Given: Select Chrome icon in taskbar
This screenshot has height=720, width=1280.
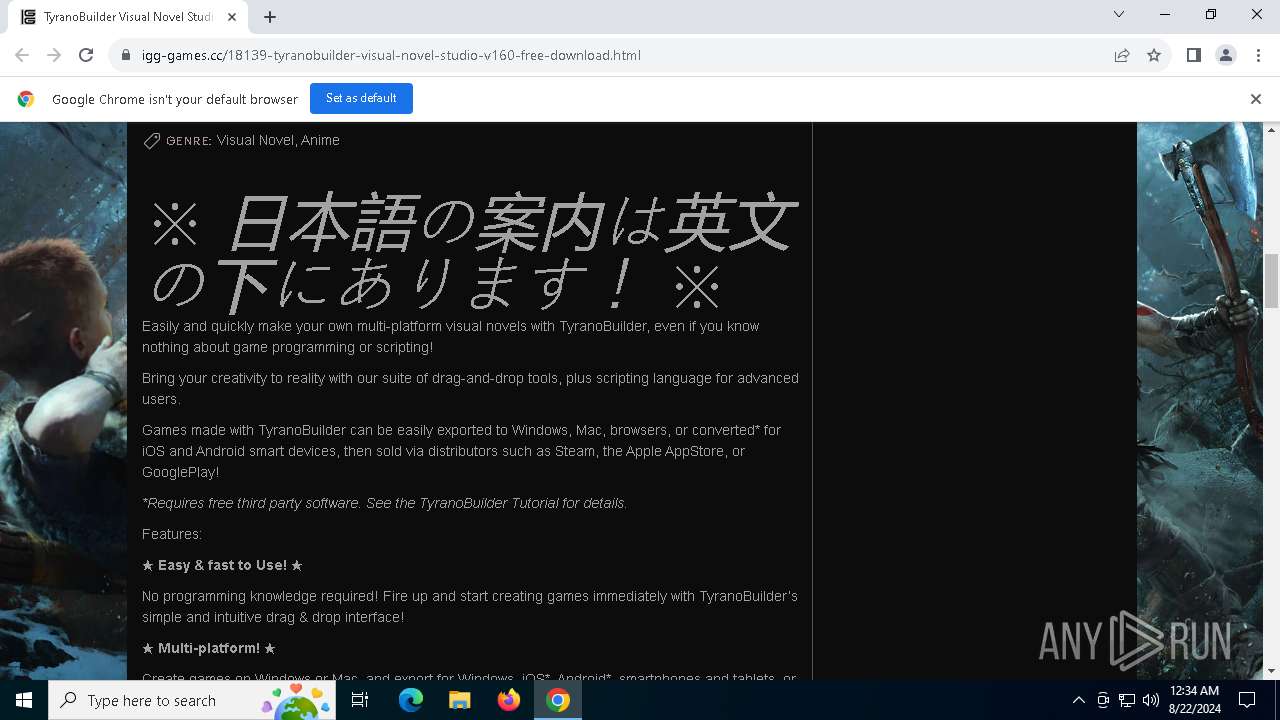Looking at the screenshot, I should point(558,700).
